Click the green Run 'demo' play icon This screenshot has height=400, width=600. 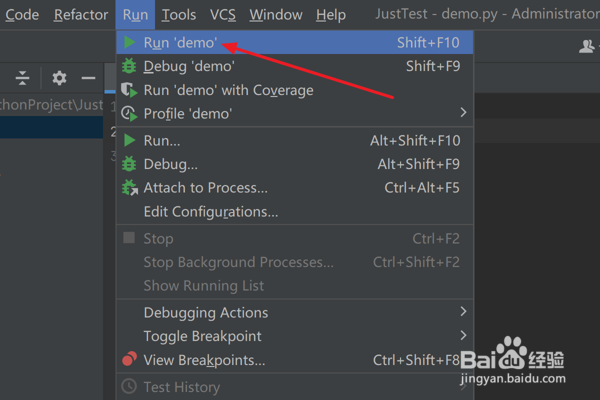tap(128, 43)
